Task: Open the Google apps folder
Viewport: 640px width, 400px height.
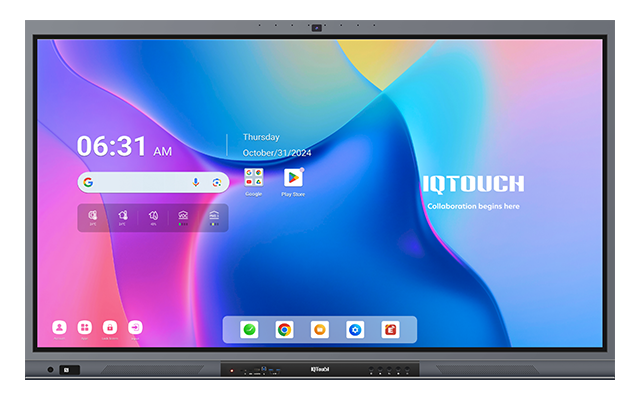Action: point(253,178)
